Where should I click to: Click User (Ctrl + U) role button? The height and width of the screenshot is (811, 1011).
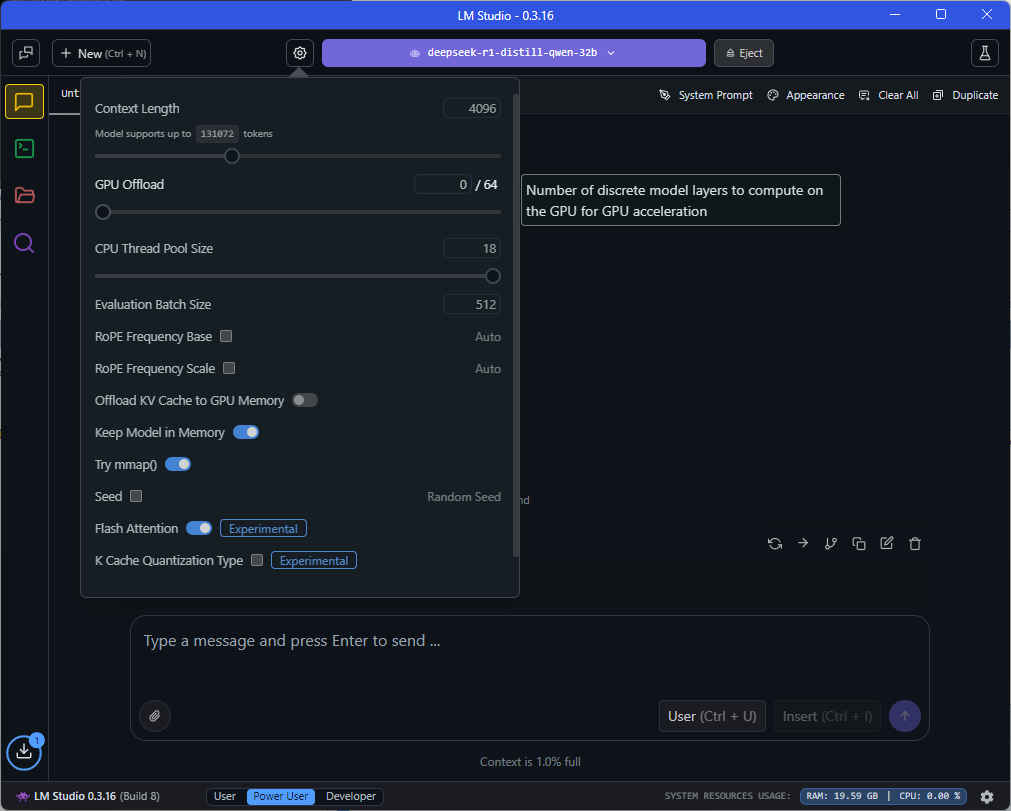(712, 716)
